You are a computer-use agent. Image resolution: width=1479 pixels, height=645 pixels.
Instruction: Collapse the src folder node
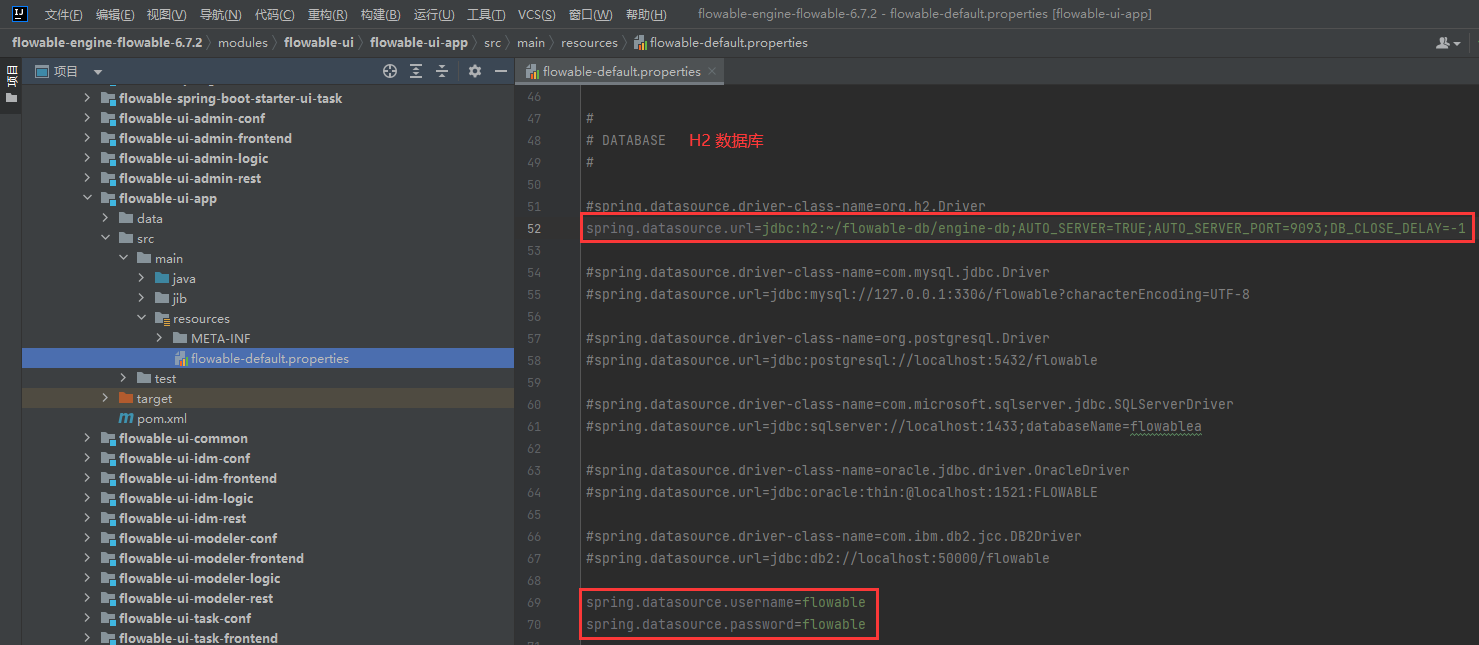pyautogui.click(x=105, y=238)
